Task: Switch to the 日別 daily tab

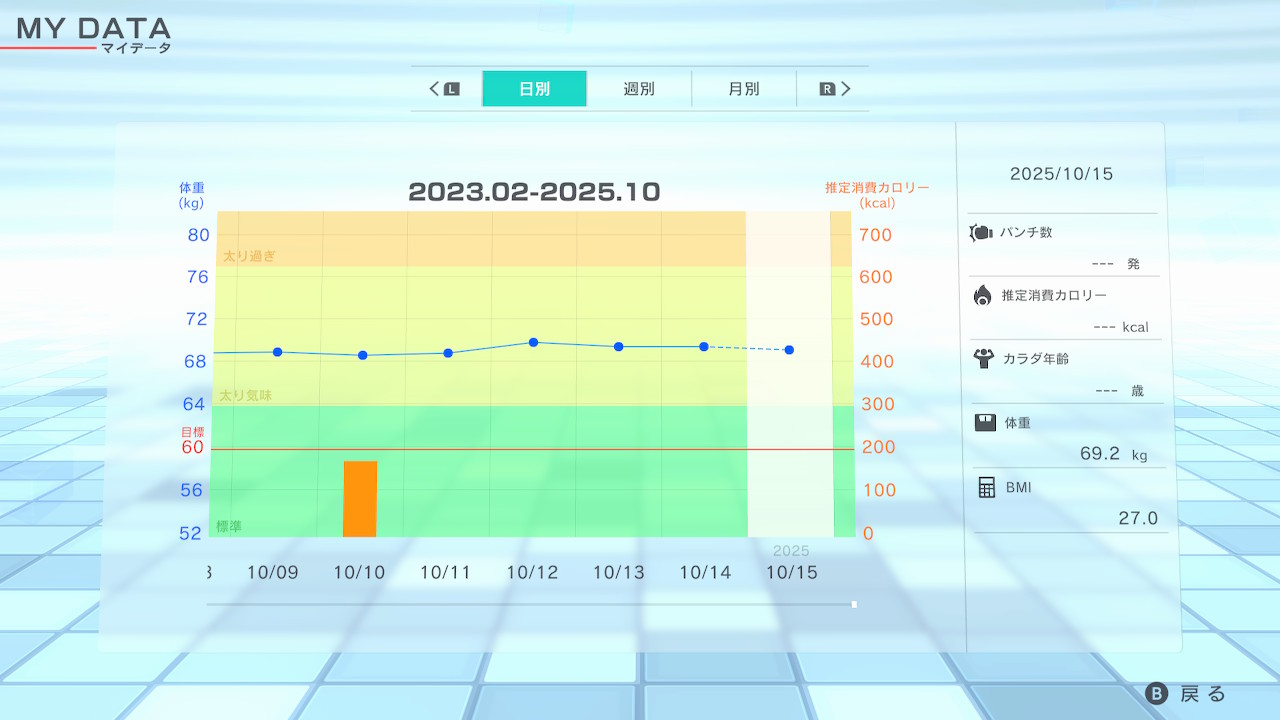Action: (534, 89)
